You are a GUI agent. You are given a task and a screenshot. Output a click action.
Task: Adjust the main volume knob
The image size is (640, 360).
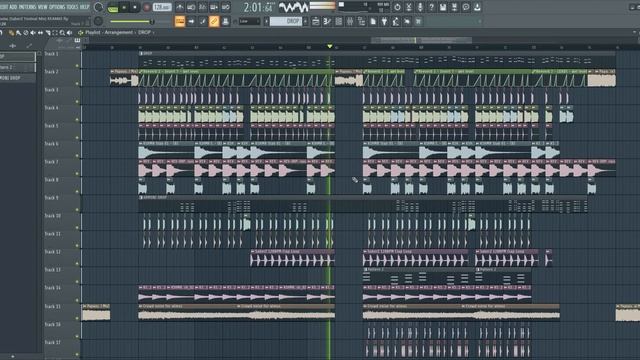(98, 7)
